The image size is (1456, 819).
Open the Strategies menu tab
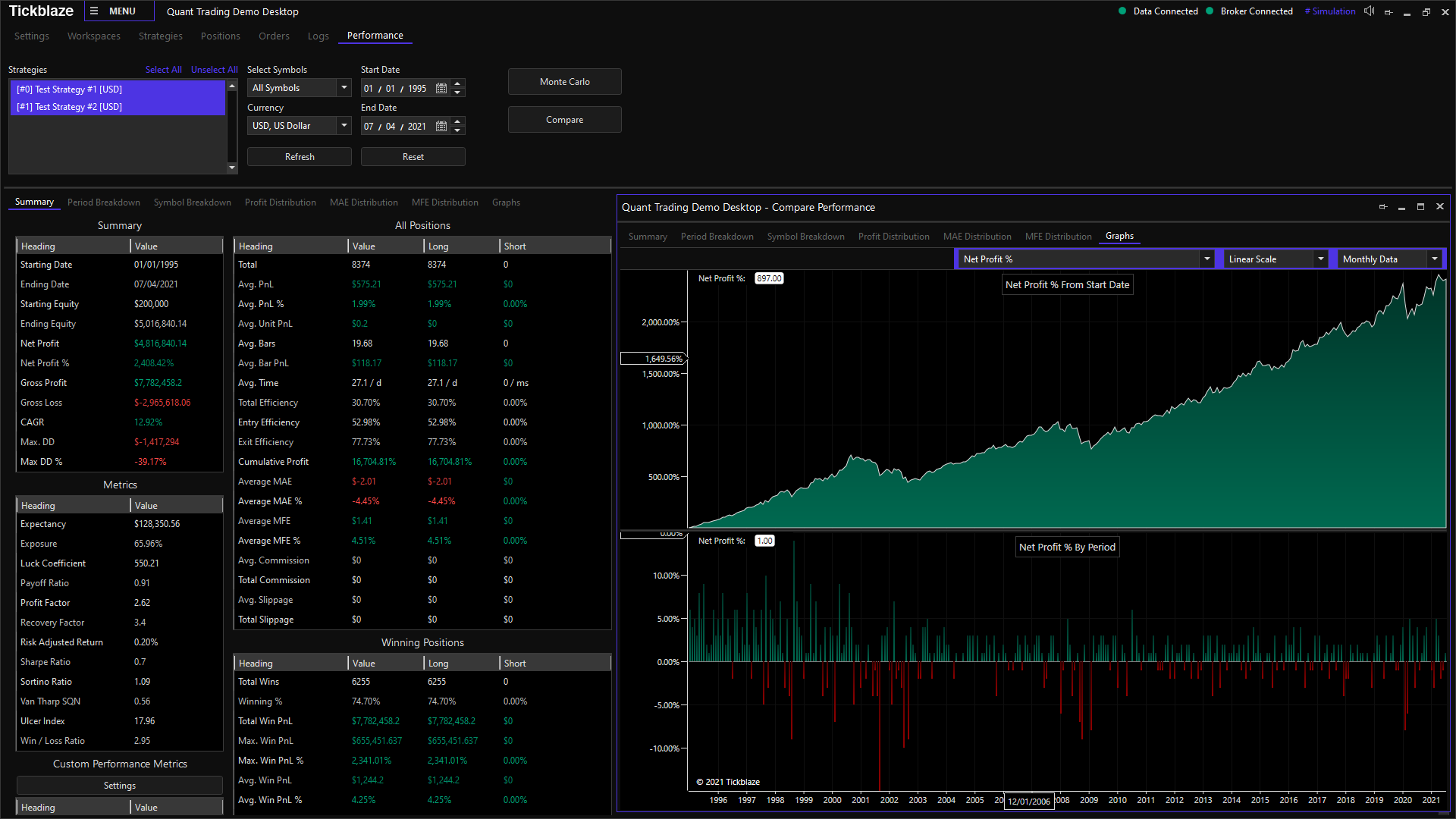click(160, 36)
